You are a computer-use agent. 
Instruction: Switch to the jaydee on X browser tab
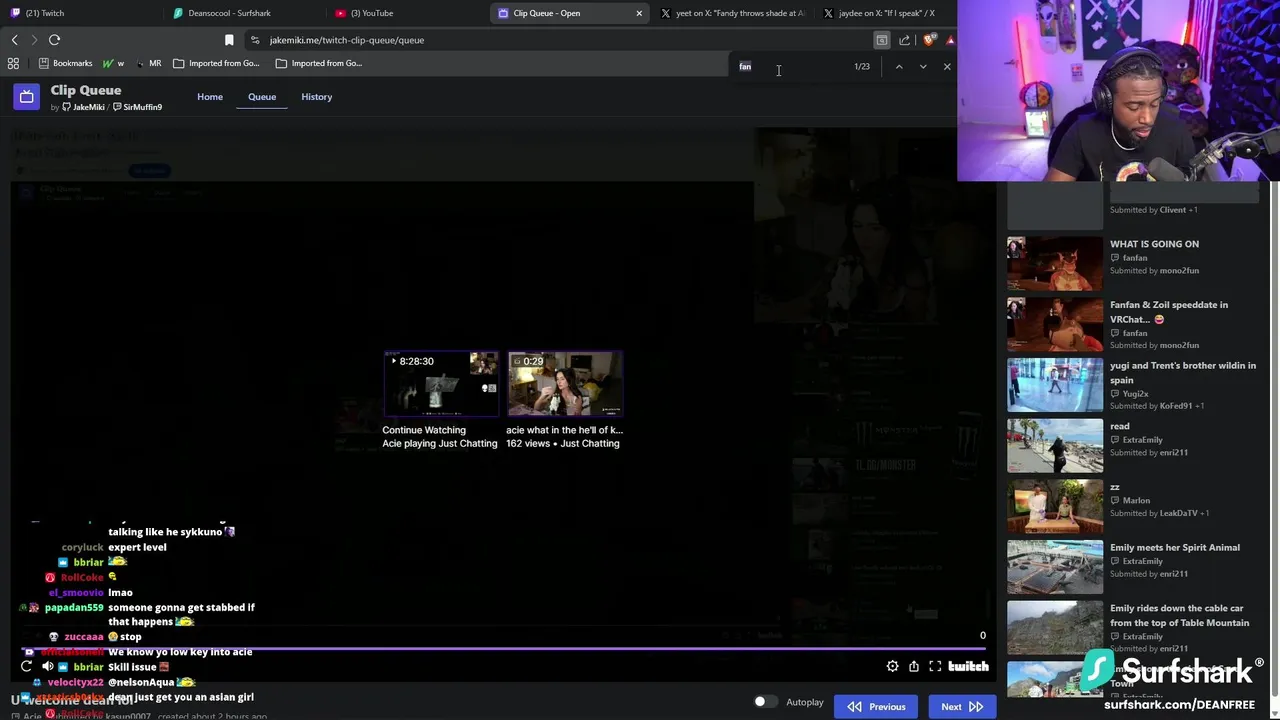coord(885,13)
